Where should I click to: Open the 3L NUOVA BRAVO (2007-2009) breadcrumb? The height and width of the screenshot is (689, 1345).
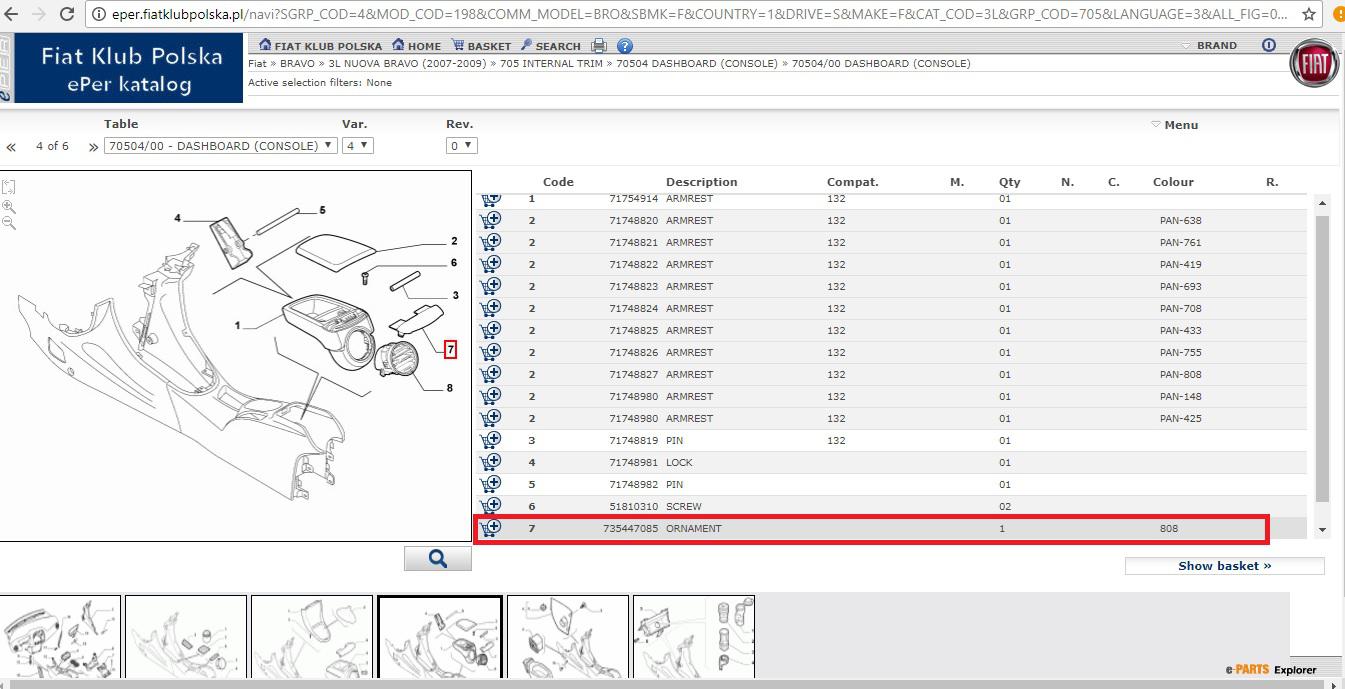408,63
